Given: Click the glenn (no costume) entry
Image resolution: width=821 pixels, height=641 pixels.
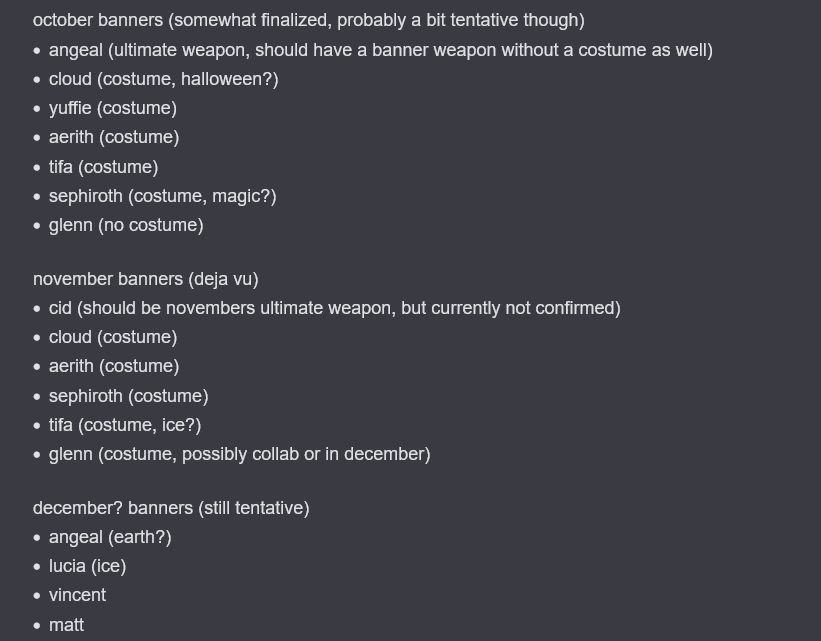Looking at the screenshot, I should tap(126, 225).
